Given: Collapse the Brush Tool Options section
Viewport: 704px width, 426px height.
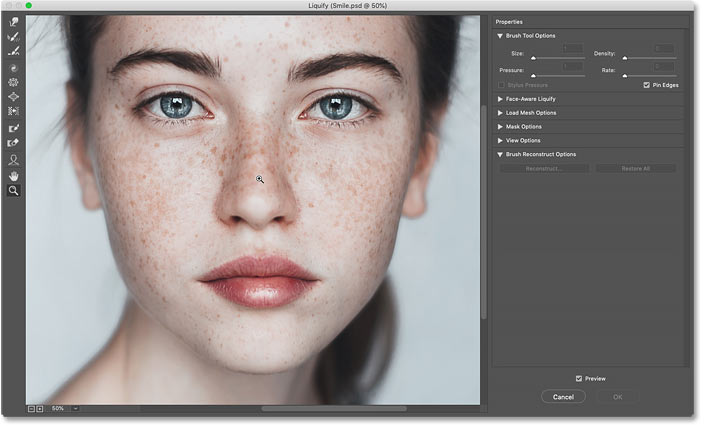Looking at the screenshot, I should click(501, 35).
